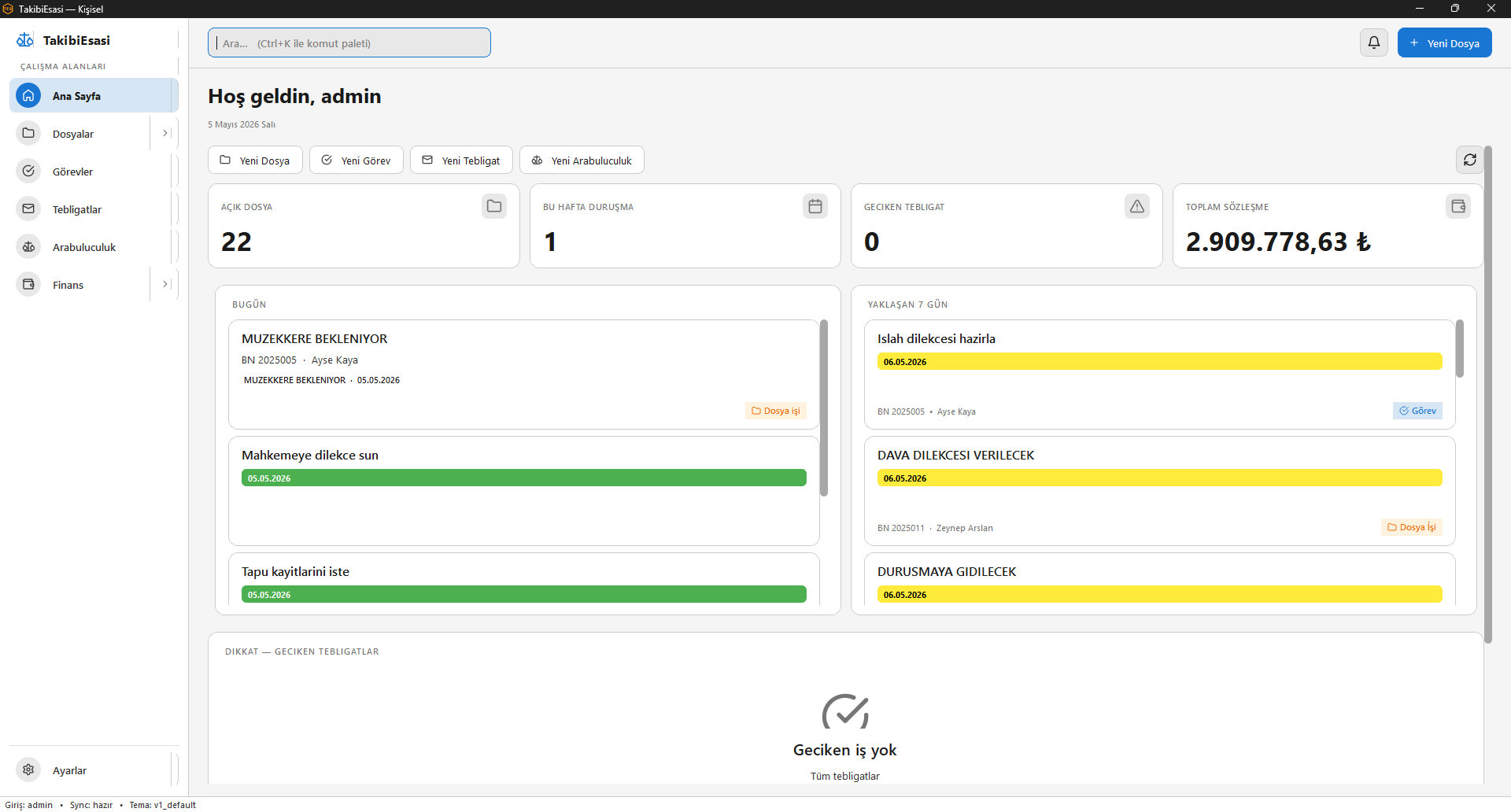Click the Geciken iş yok message
Screen dimensions: 1511x812
(845, 750)
